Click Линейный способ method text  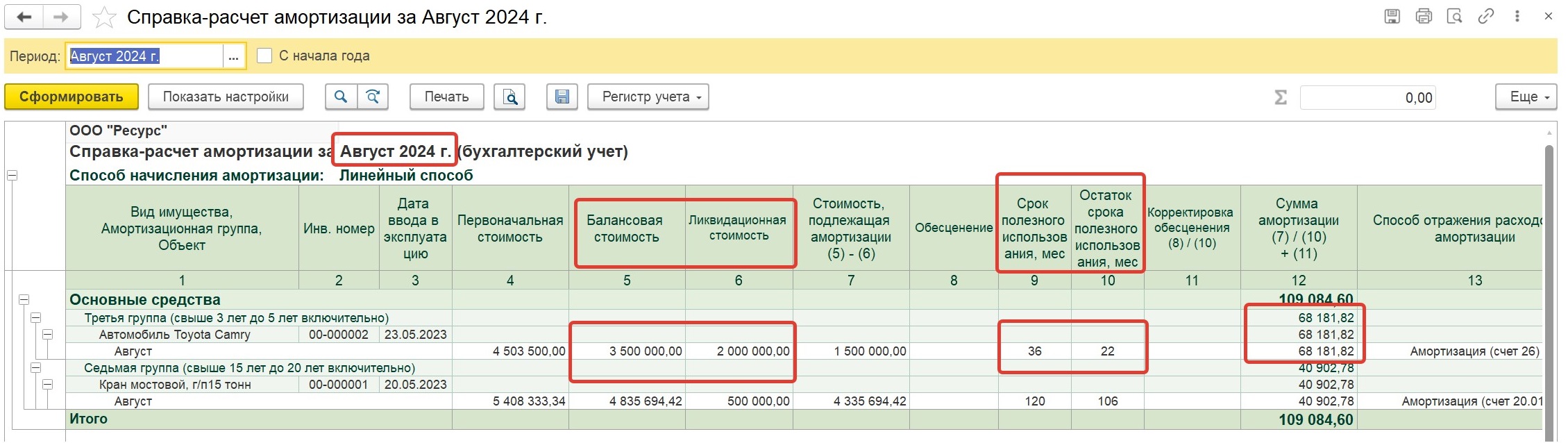click(406, 176)
